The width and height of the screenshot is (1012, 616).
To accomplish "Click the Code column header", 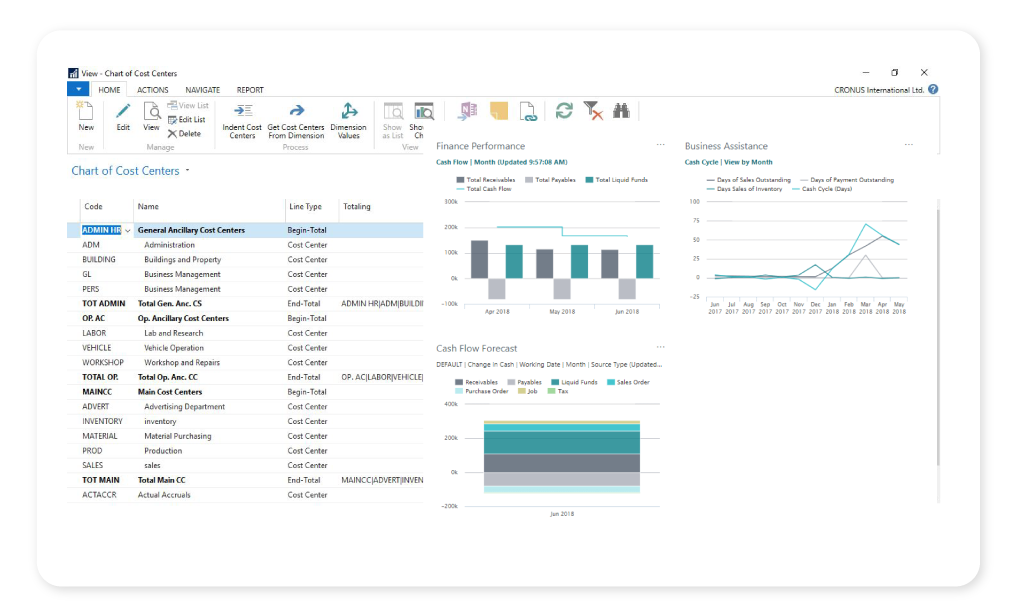I will [94, 207].
